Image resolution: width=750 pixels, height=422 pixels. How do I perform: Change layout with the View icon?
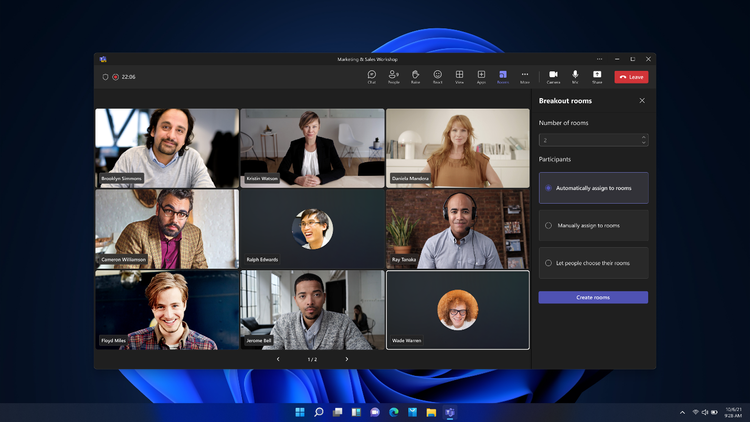click(459, 77)
